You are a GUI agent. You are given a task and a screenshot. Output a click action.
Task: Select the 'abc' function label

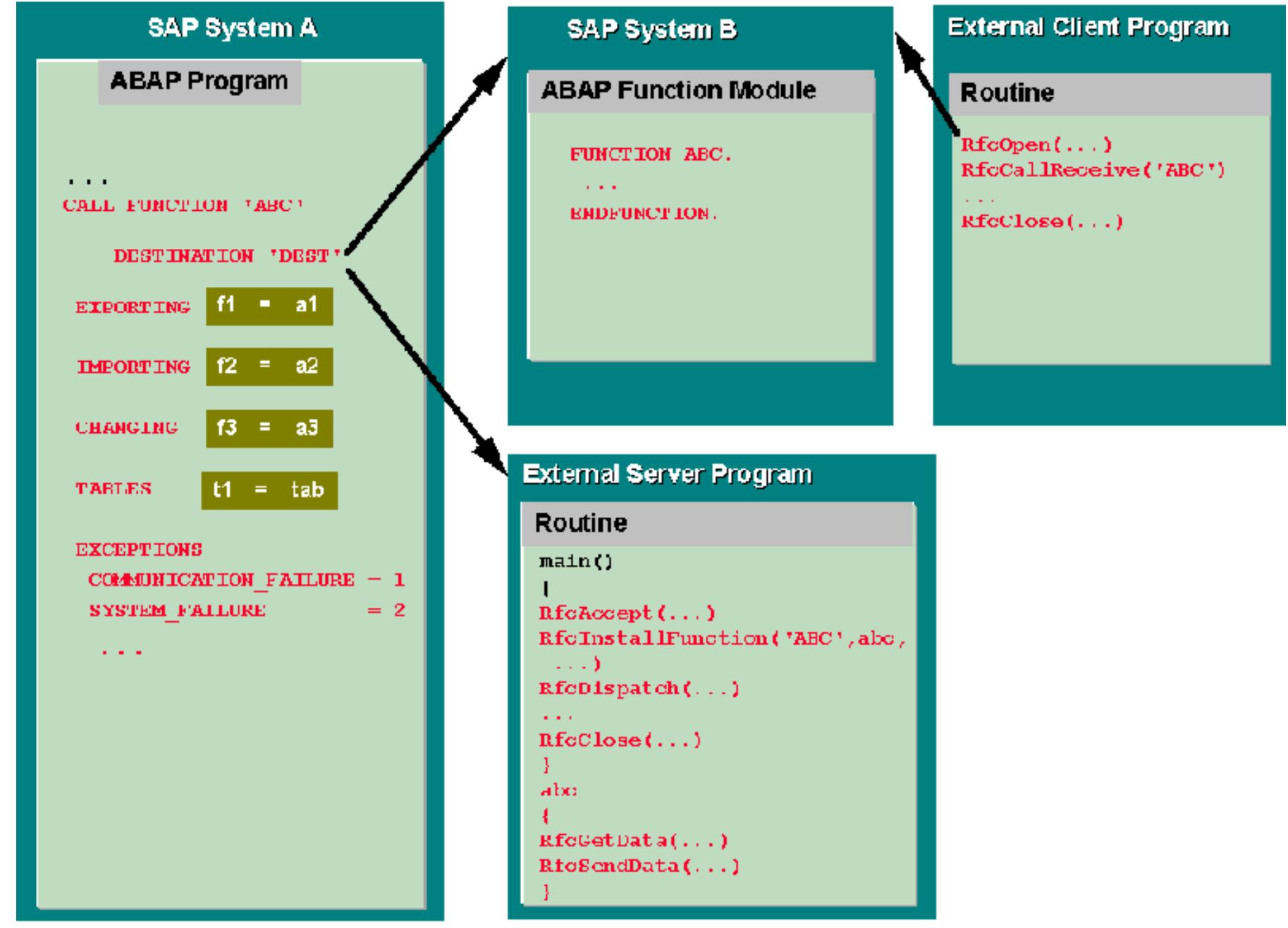[558, 790]
